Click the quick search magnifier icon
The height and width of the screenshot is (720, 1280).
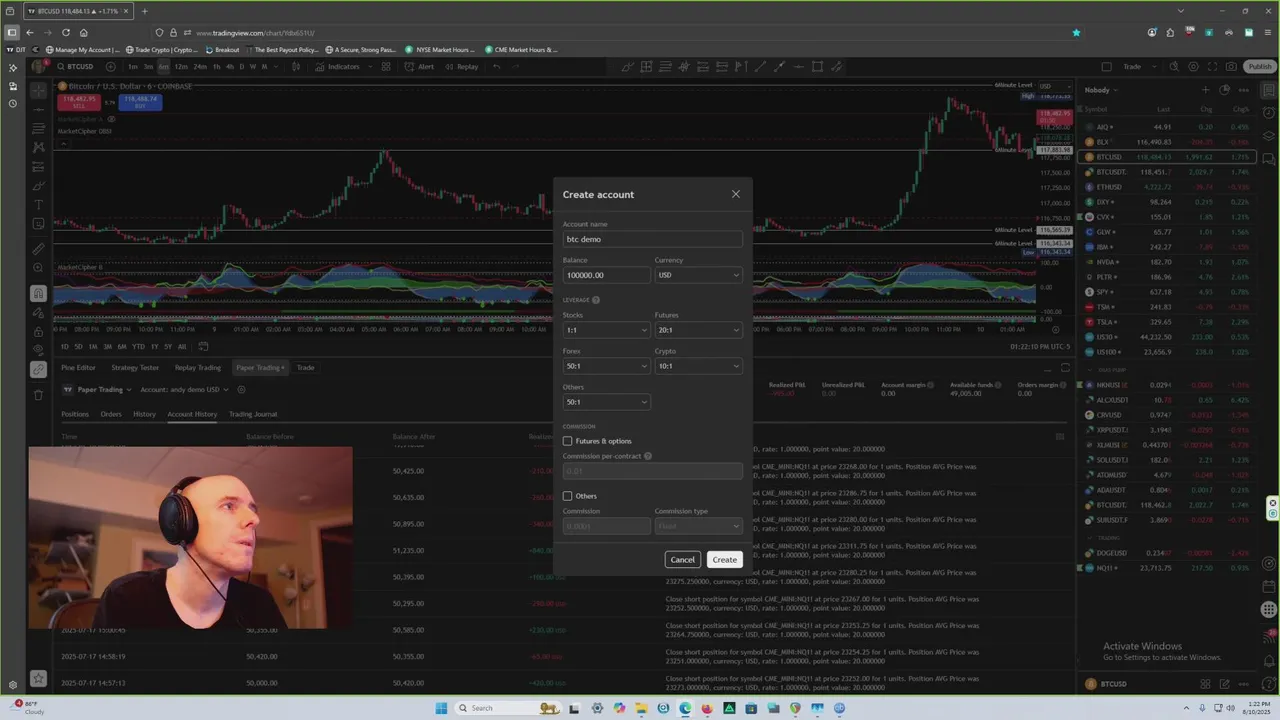tap(1175, 67)
